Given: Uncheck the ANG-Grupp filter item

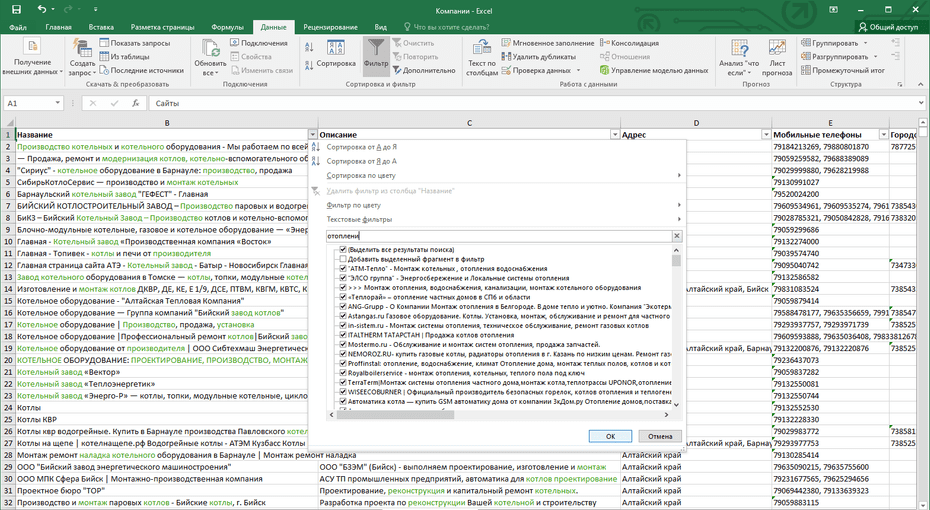Looking at the screenshot, I should 343,307.
